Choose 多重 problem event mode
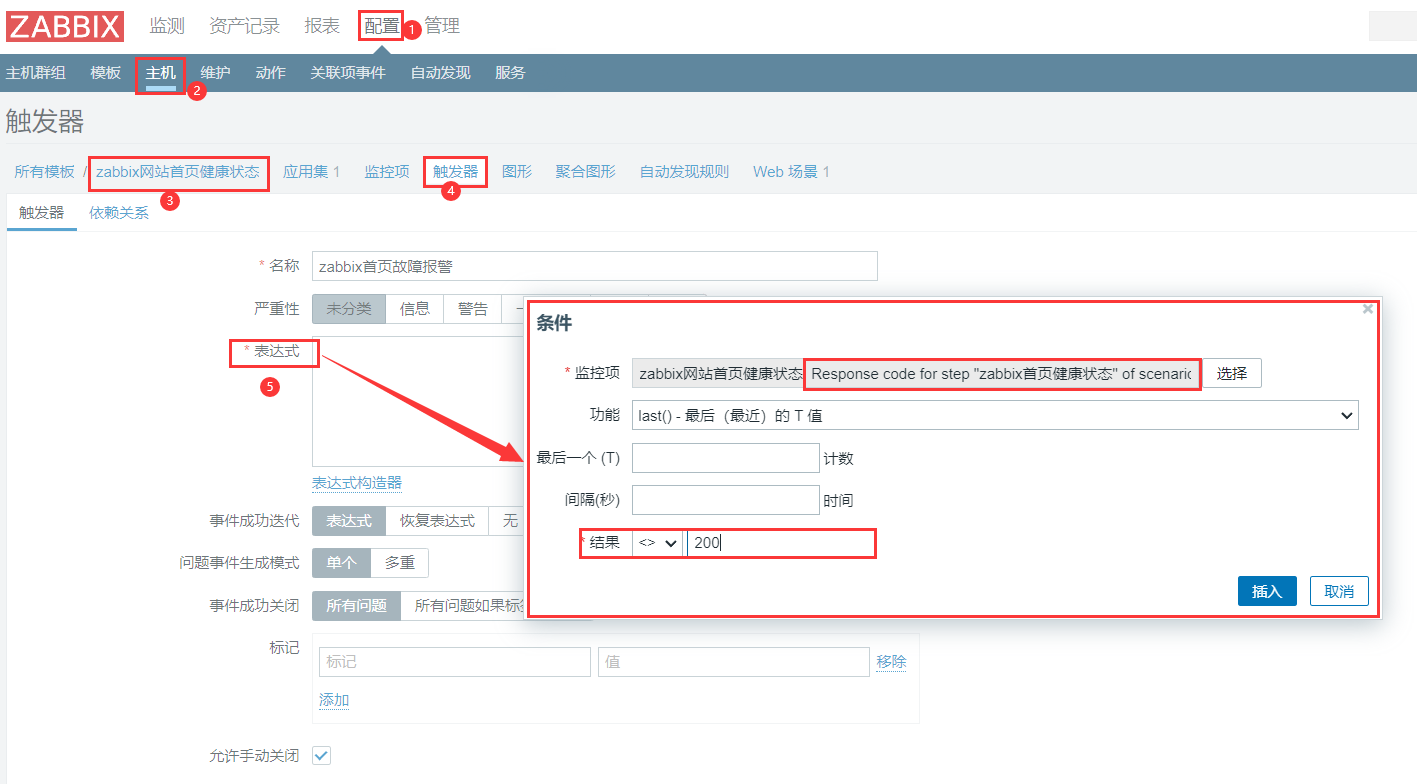1417x784 pixels. tap(400, 563)
